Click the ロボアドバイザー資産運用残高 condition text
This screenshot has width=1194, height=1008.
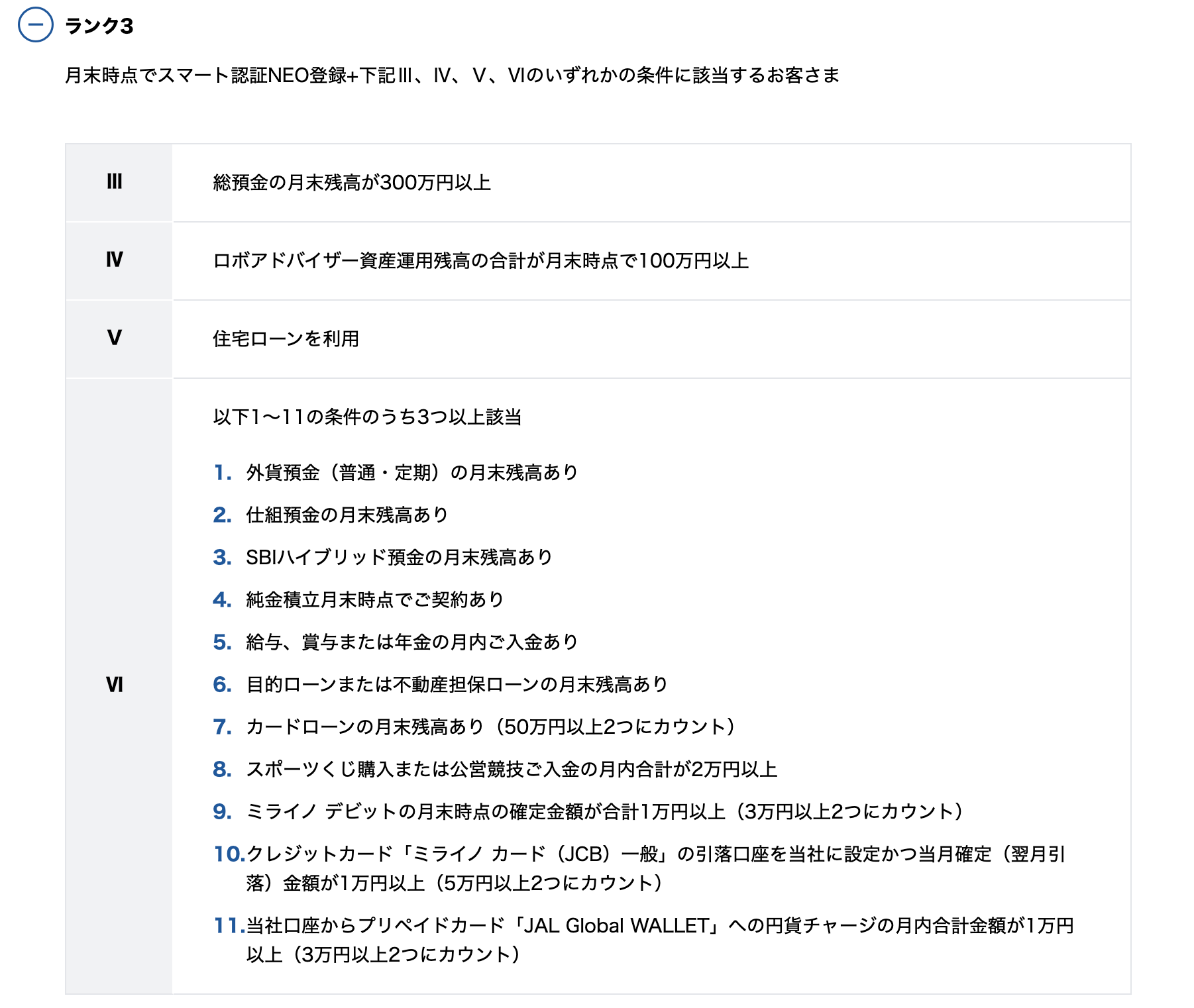(480, 261)
